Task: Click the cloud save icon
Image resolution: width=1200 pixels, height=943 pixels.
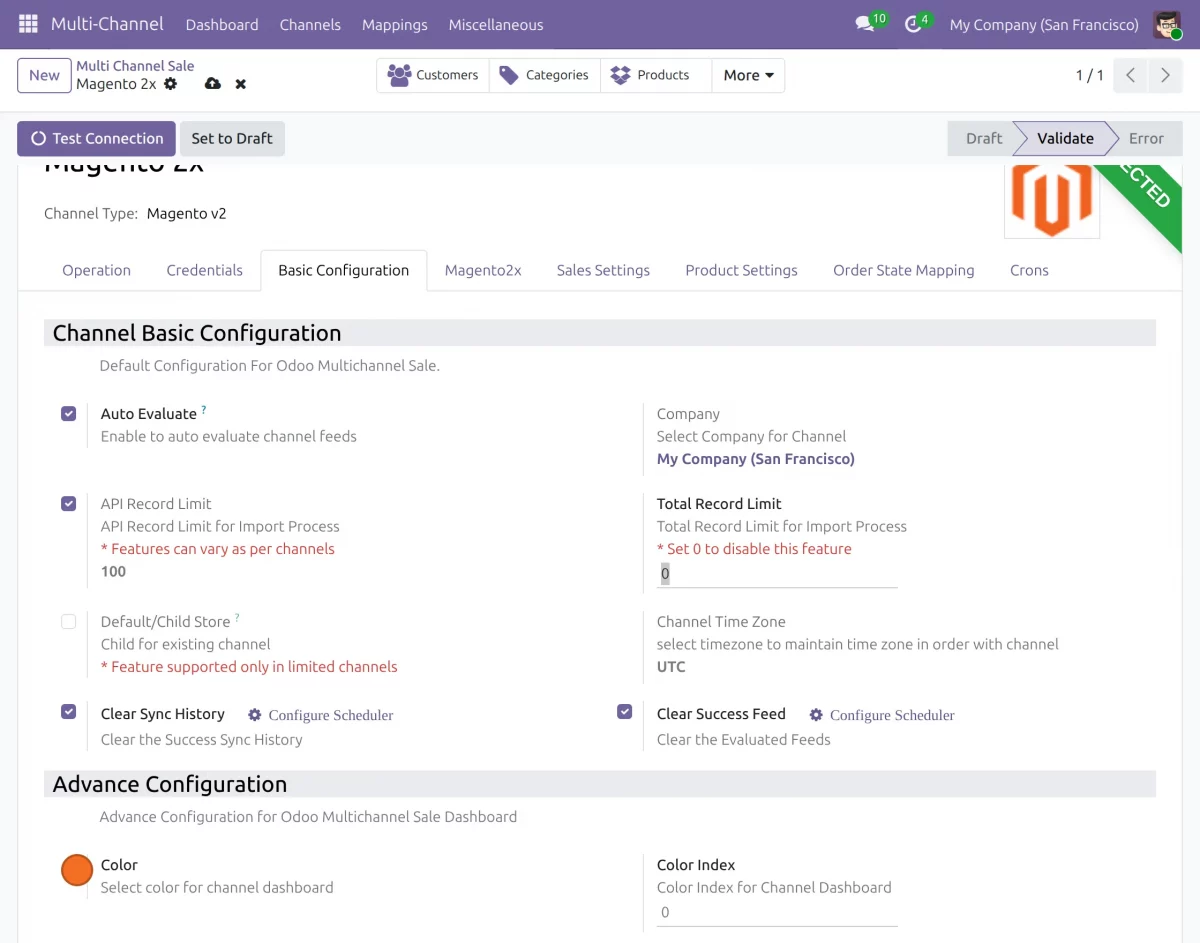Action: coord(212,84)
